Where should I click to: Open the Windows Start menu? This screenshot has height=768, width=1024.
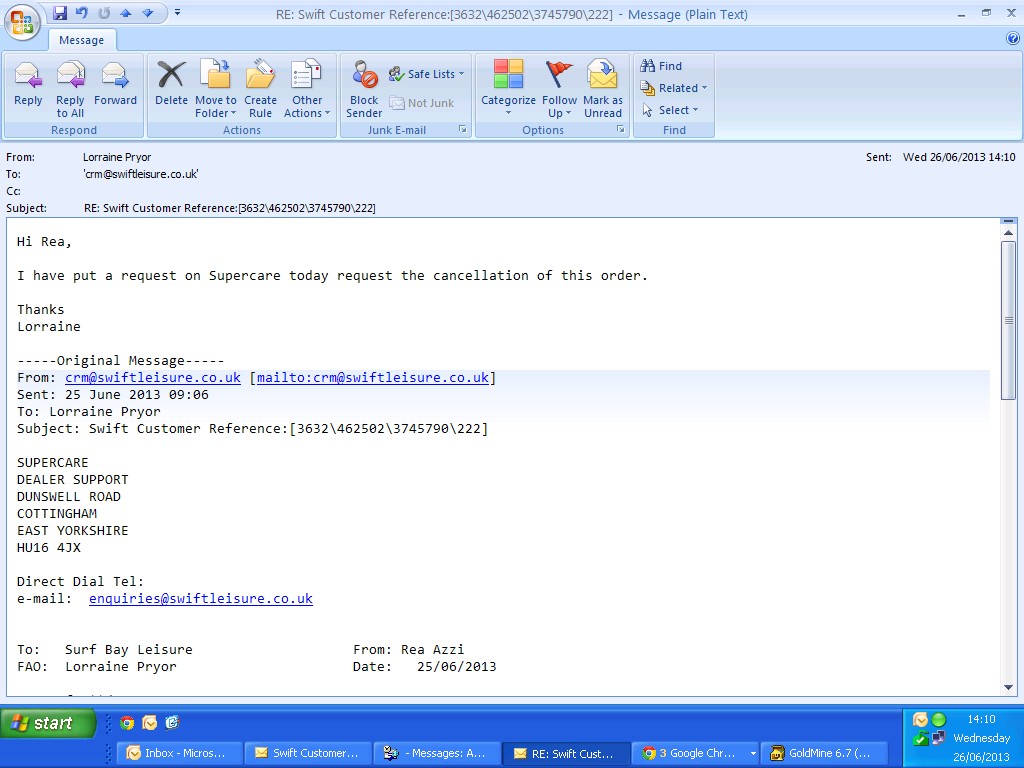point(48,723)
